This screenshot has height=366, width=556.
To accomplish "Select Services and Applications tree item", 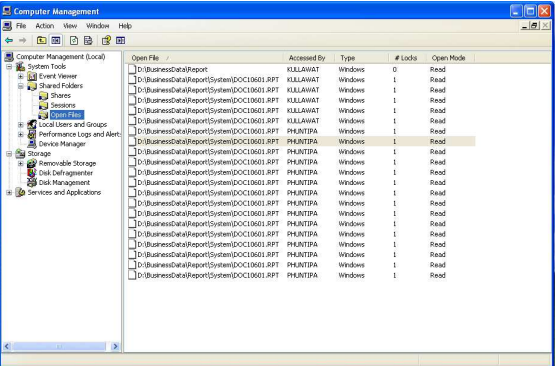I will click(64, 193).
